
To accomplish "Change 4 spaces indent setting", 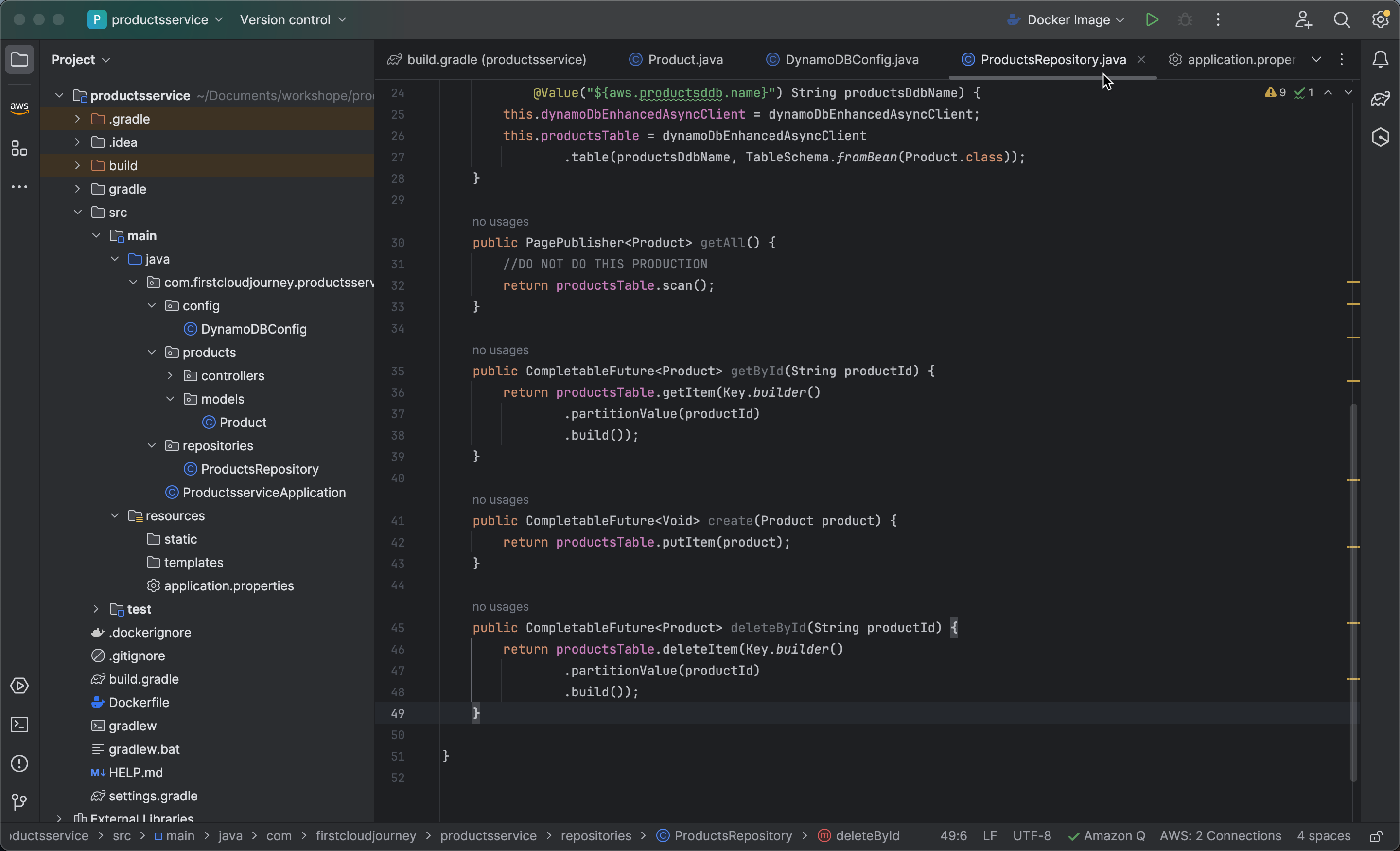I will (1323, 836).
